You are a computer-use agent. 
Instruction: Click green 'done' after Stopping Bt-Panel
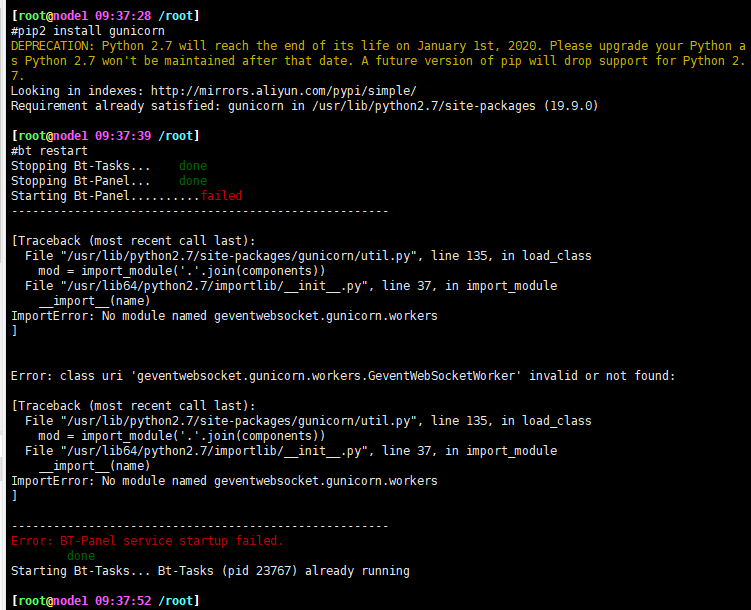click(193, 181)
